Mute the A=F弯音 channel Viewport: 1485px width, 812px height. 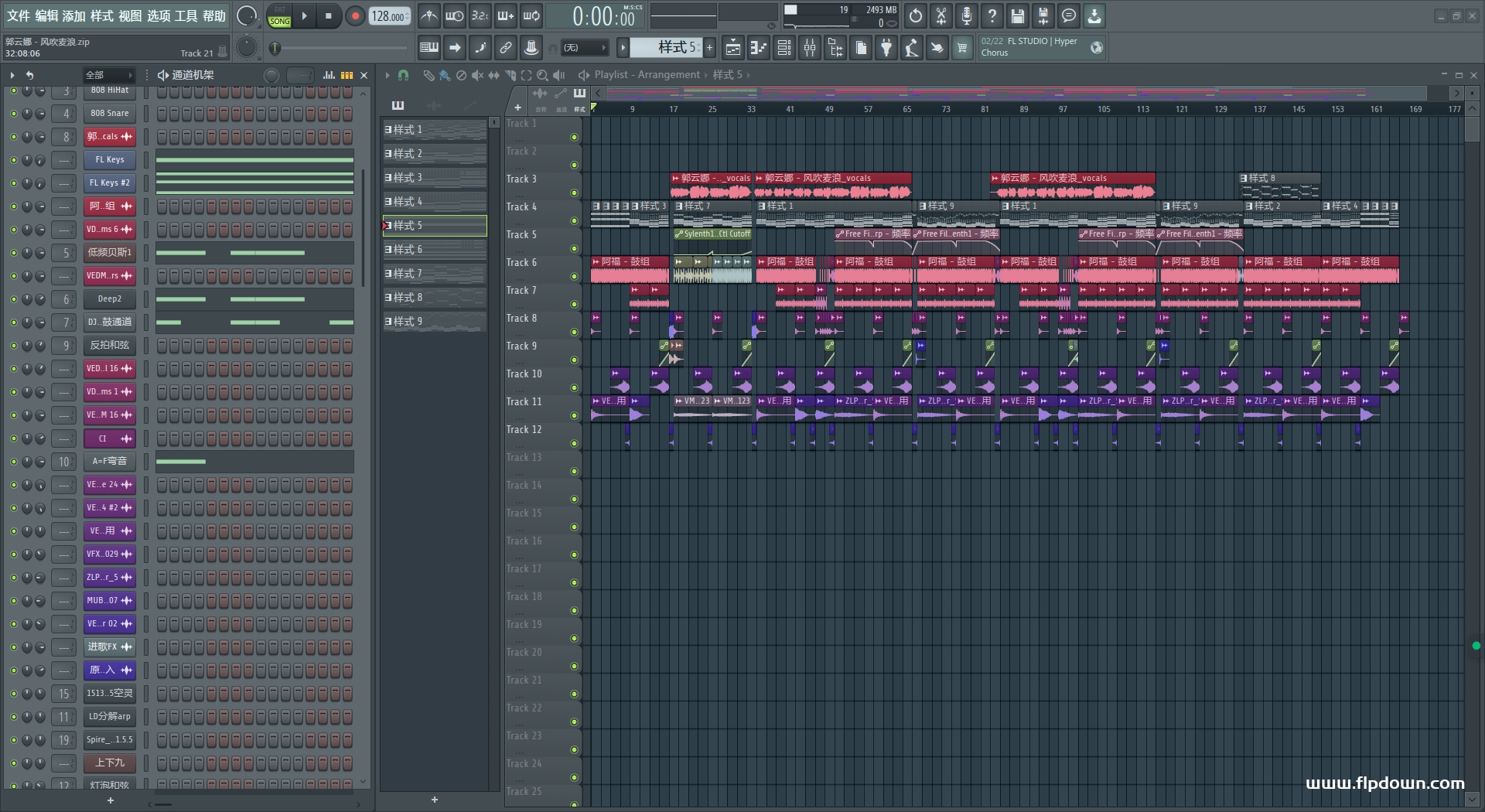(x=13, y=462)
